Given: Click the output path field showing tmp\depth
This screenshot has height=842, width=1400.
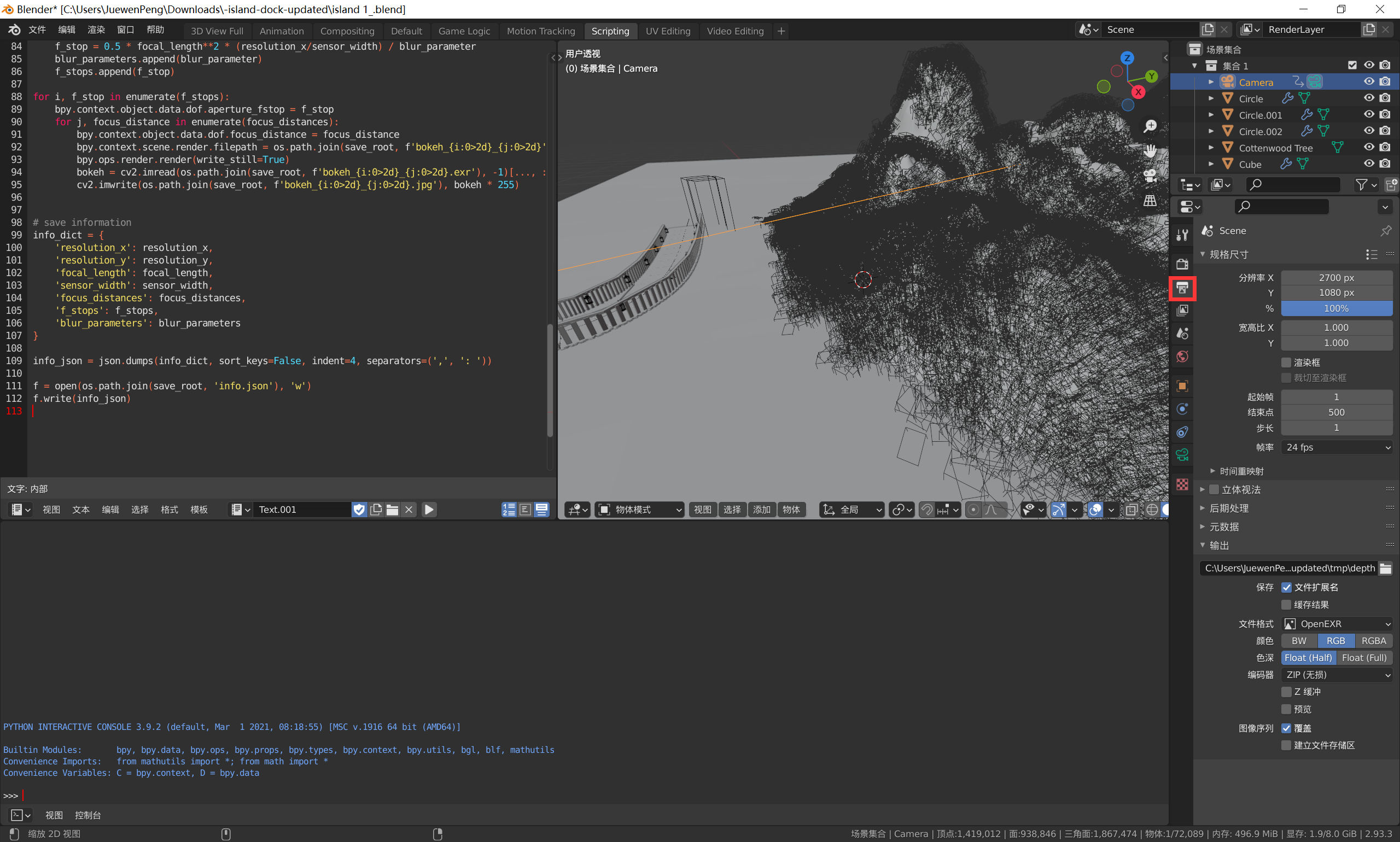Looking at the screenshot, I should (x=1288, y=568).
